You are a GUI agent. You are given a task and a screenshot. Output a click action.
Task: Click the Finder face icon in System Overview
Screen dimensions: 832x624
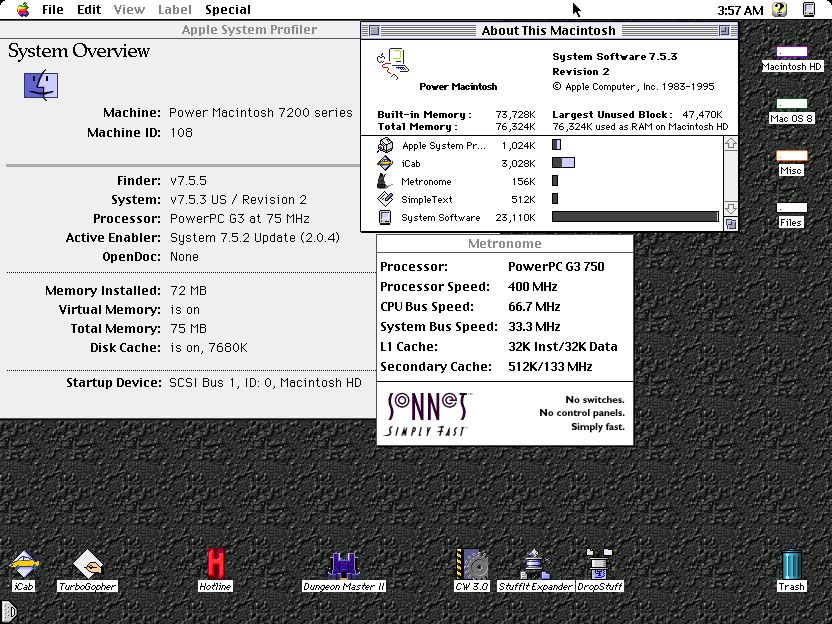41,84
